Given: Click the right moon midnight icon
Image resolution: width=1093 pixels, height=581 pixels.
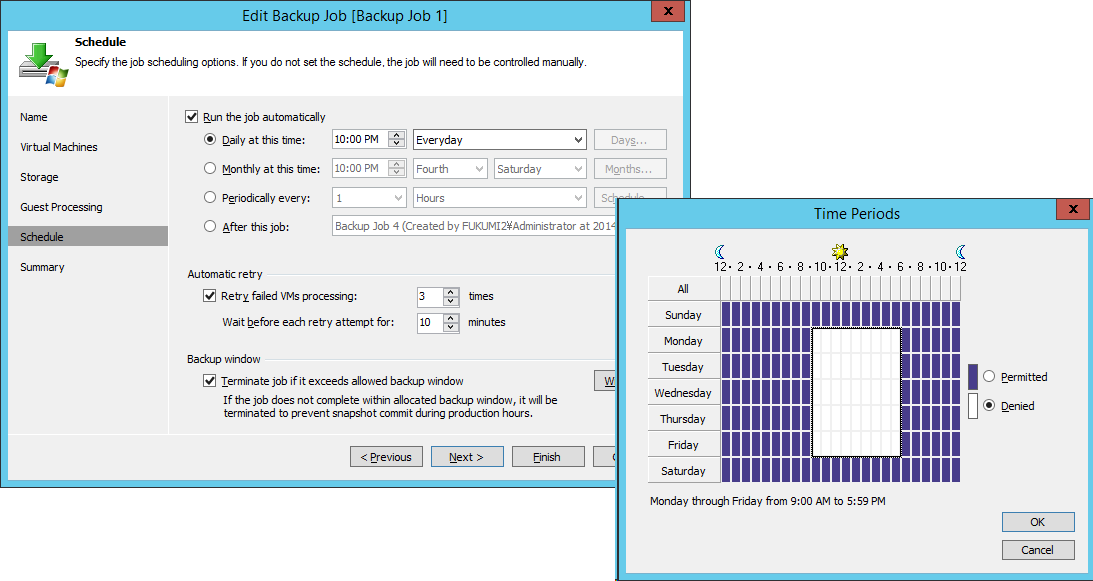Looking at the screenshot, I should (961, 251).
